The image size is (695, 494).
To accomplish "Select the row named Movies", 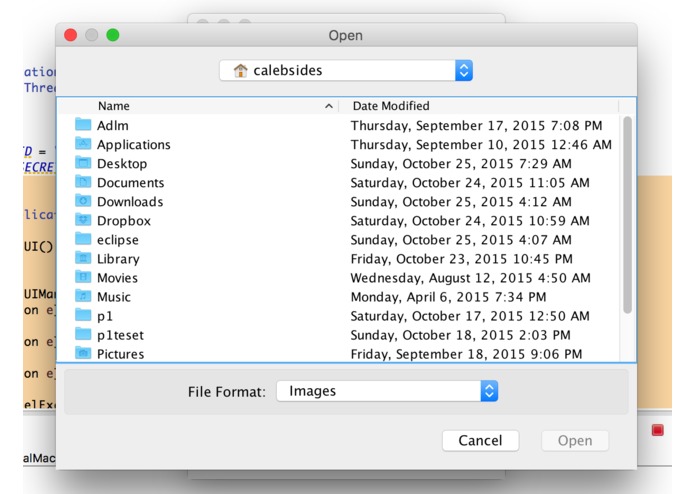I will point(339,278).
